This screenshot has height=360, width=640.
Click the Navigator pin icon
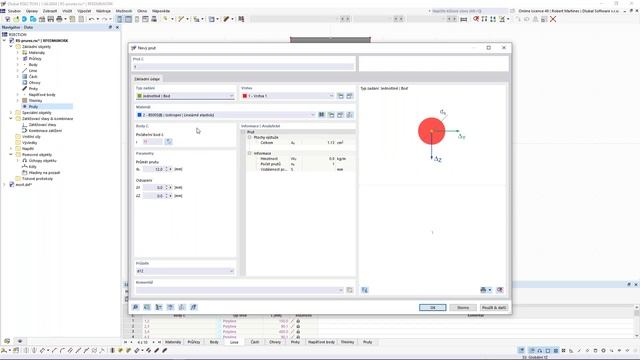coord(110,27)
